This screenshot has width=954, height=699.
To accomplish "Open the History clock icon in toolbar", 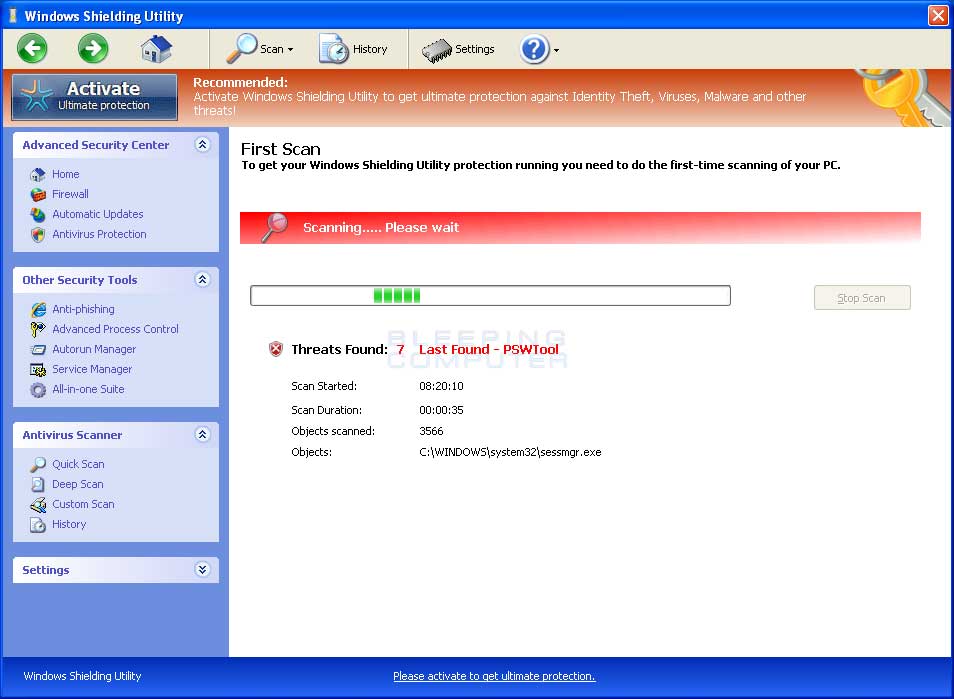I will 333,49.
